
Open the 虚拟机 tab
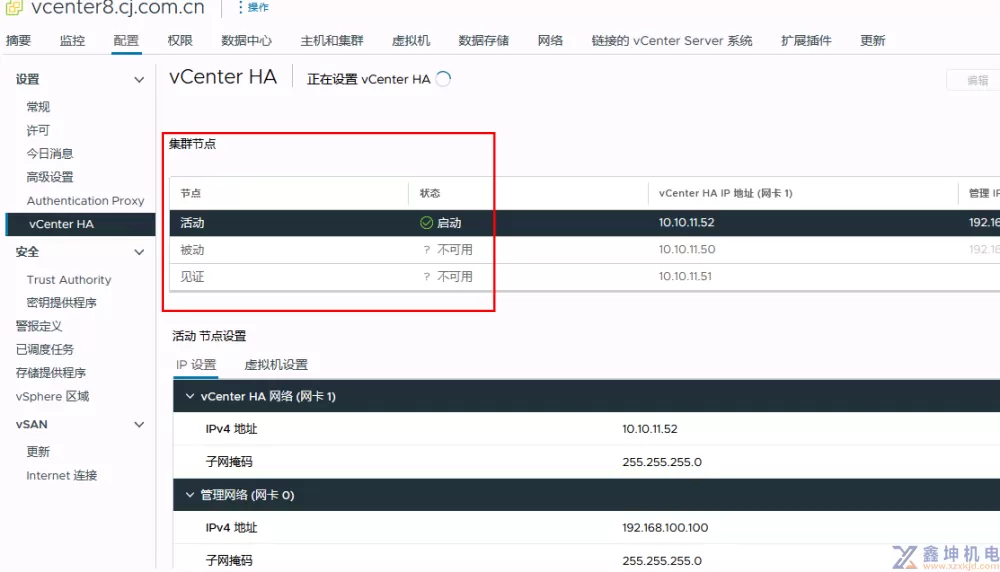click(x=411, y=41)
